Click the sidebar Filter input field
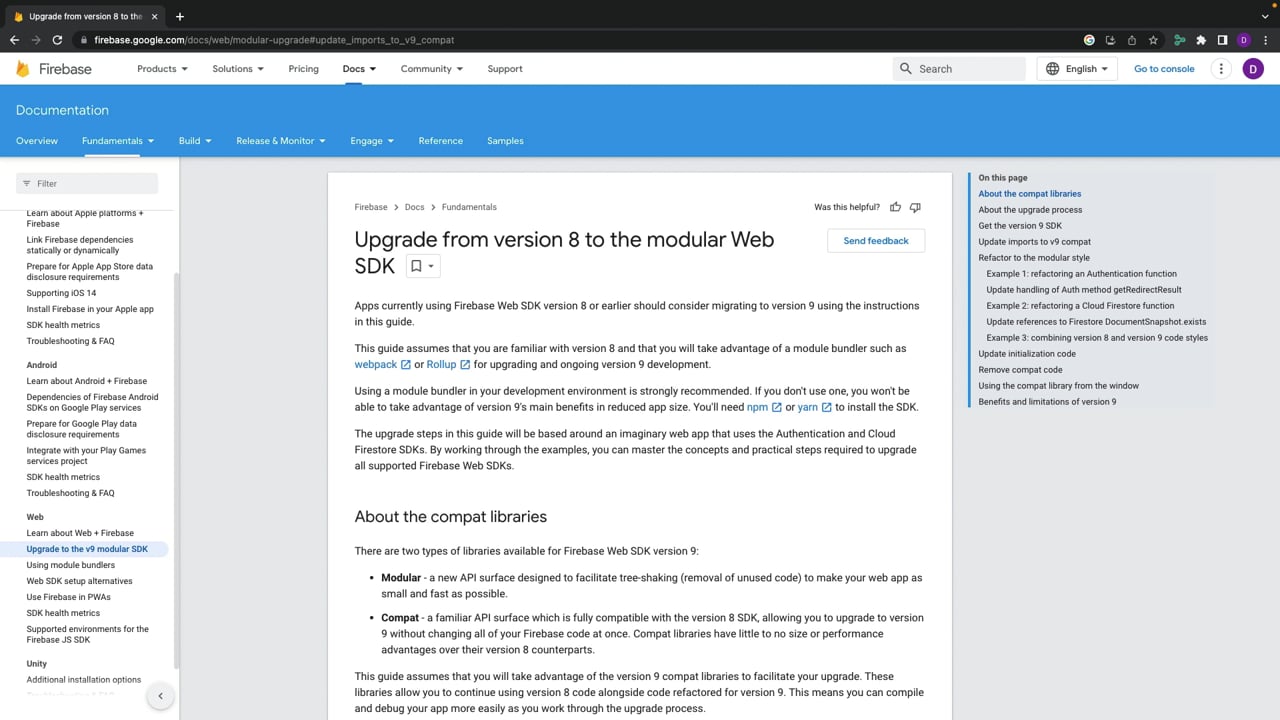The image size is (1280, 720). pos(87,184)
